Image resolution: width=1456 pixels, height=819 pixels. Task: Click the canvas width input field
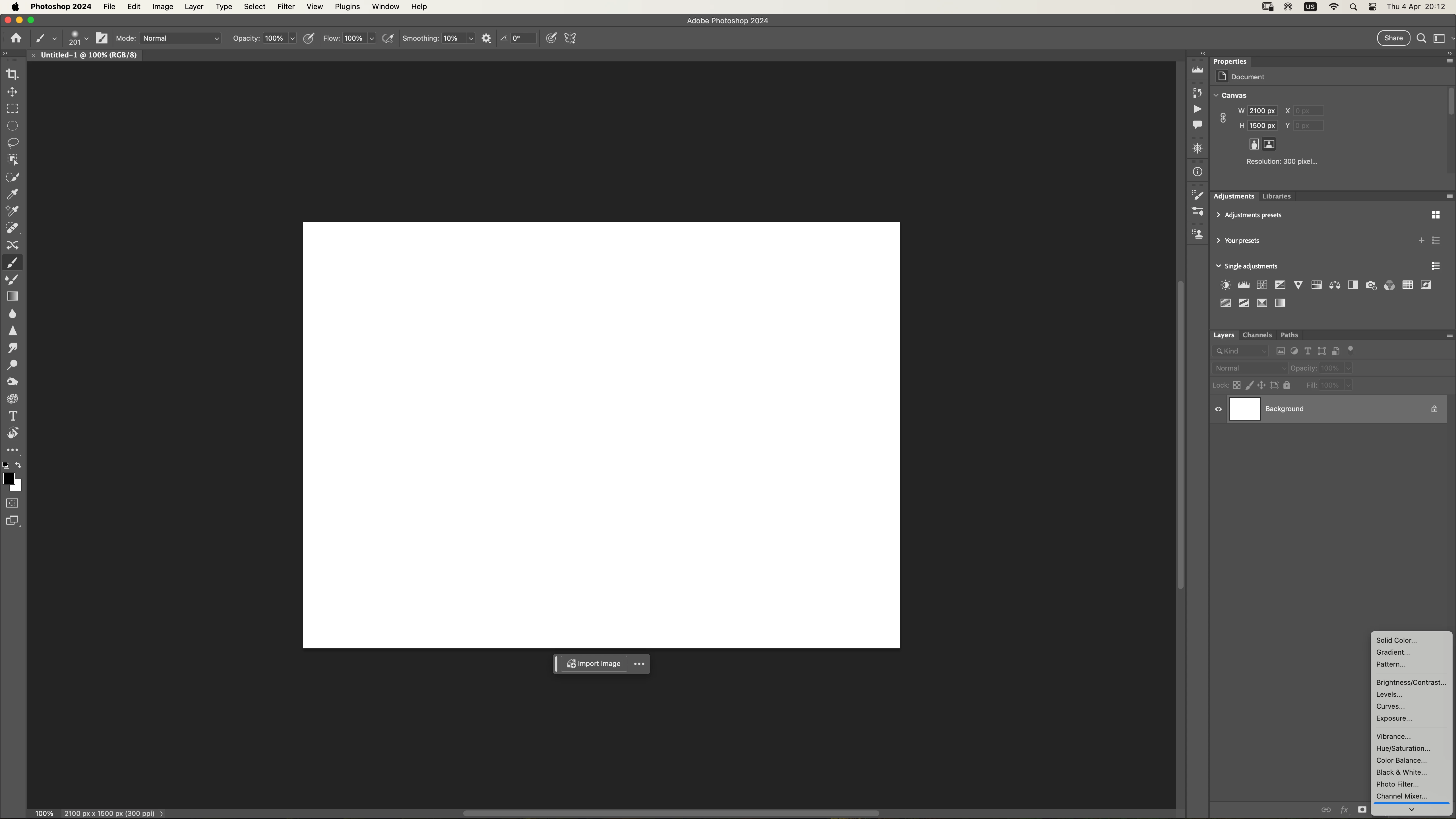1261,111
